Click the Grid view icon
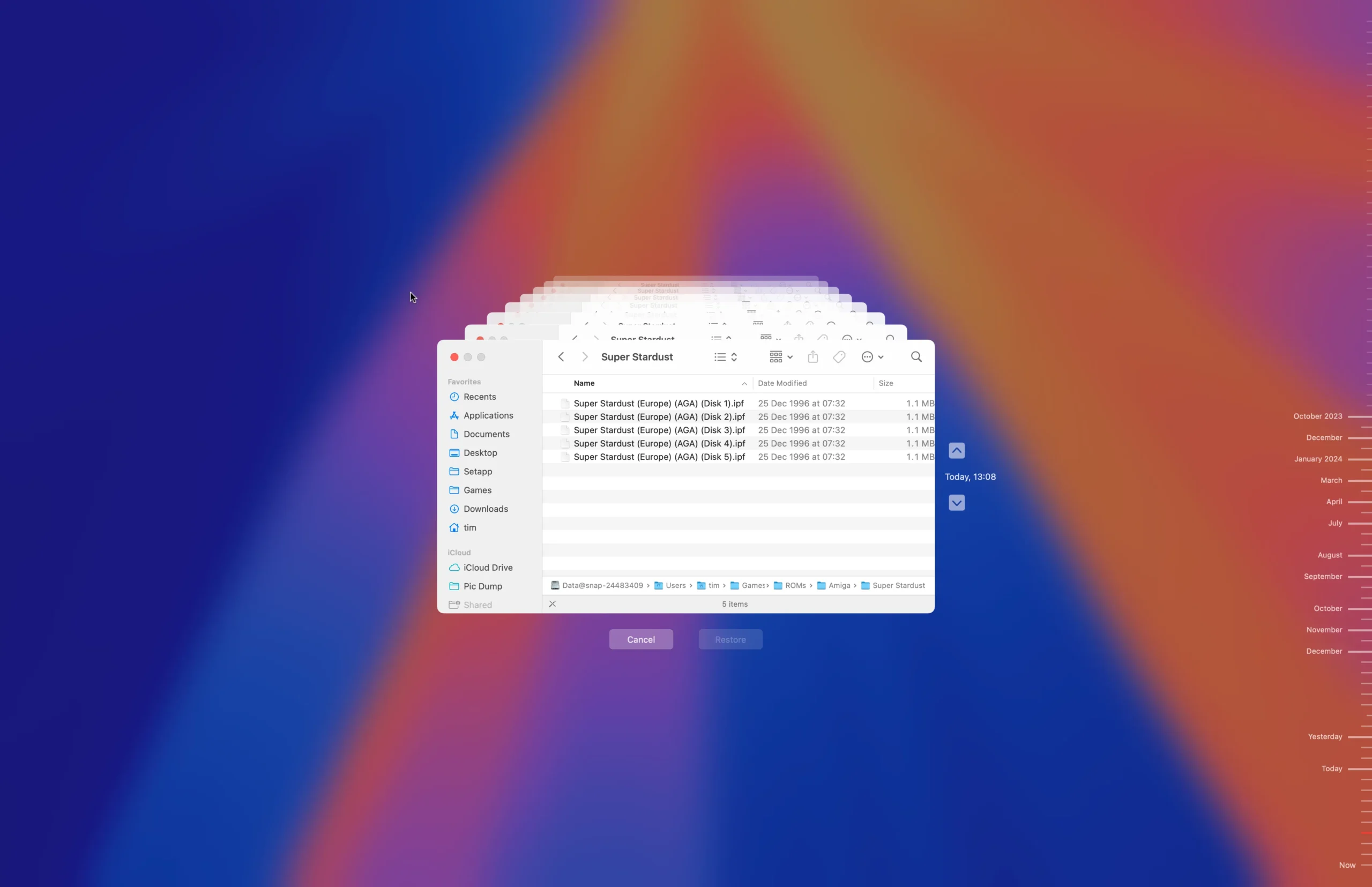Screen dimensions: 1372x887 click(x=776, y=357)
